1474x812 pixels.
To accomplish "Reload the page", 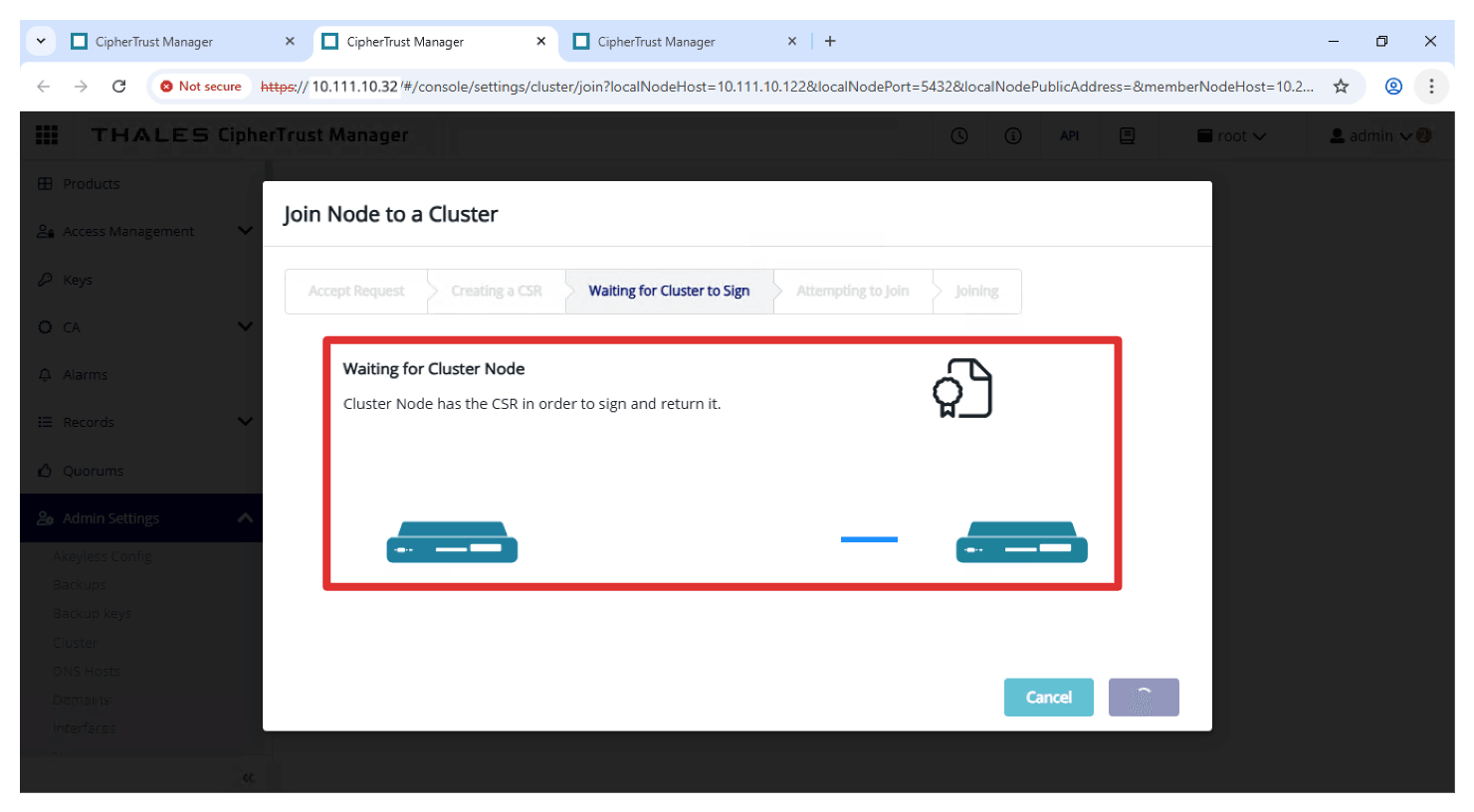I will (x=118, y=87).
